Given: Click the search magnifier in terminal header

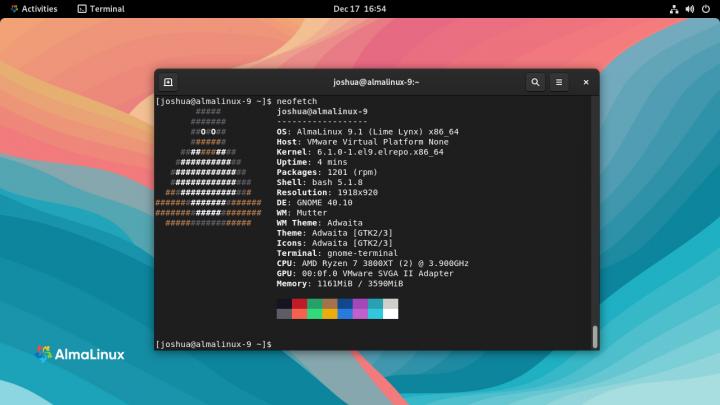Looking at the screenshot, I should coord(536,82).
